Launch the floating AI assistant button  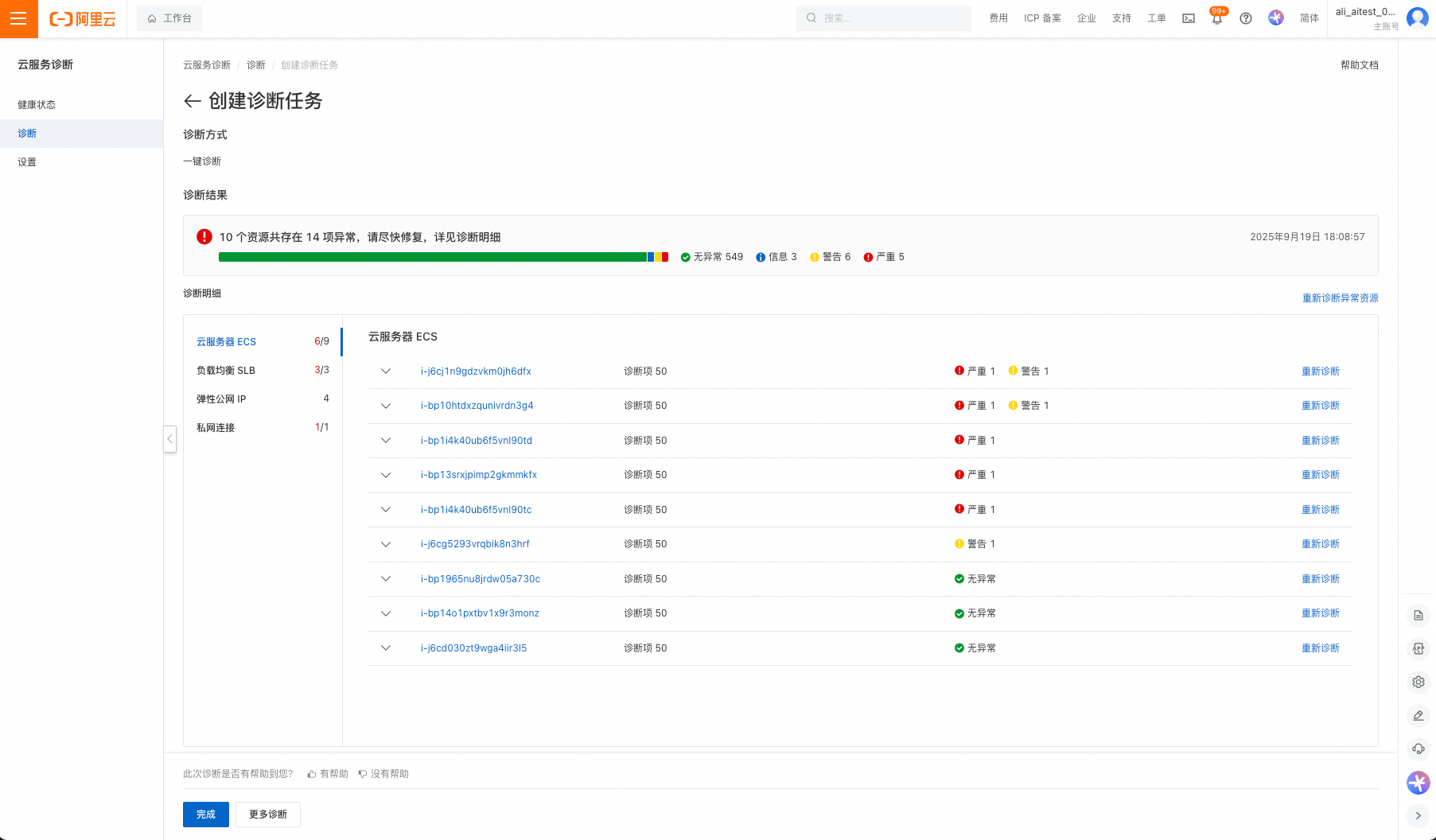[1418, 783]
